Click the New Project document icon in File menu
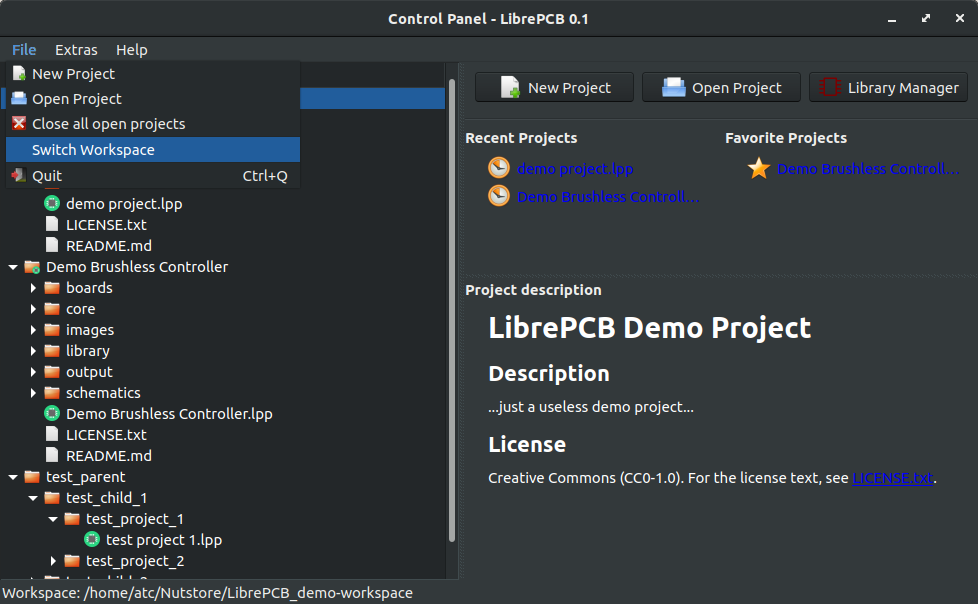The width and height of the screenshot is (978, 604). coord(19,74)
